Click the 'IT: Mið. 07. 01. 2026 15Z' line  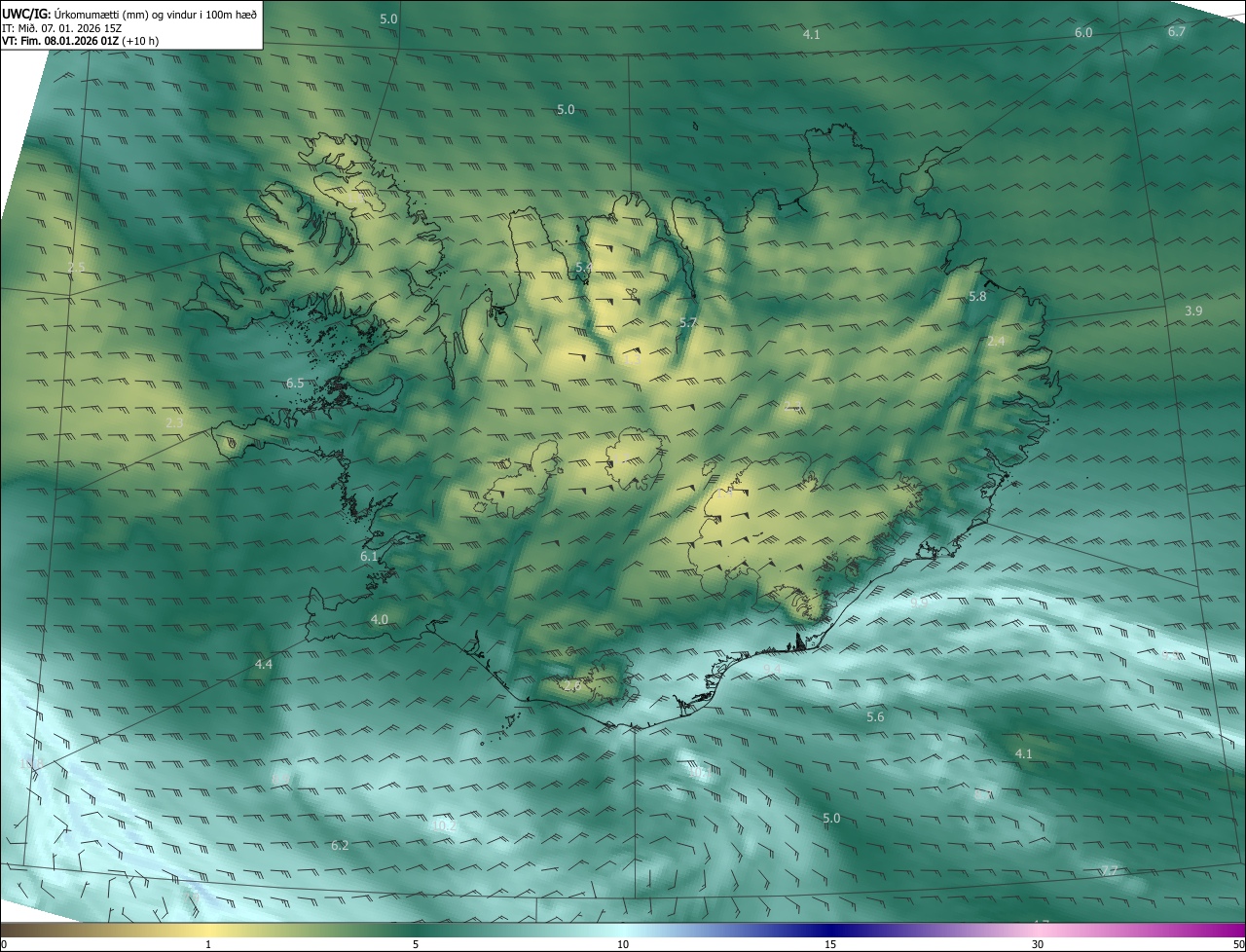point(61,27)
